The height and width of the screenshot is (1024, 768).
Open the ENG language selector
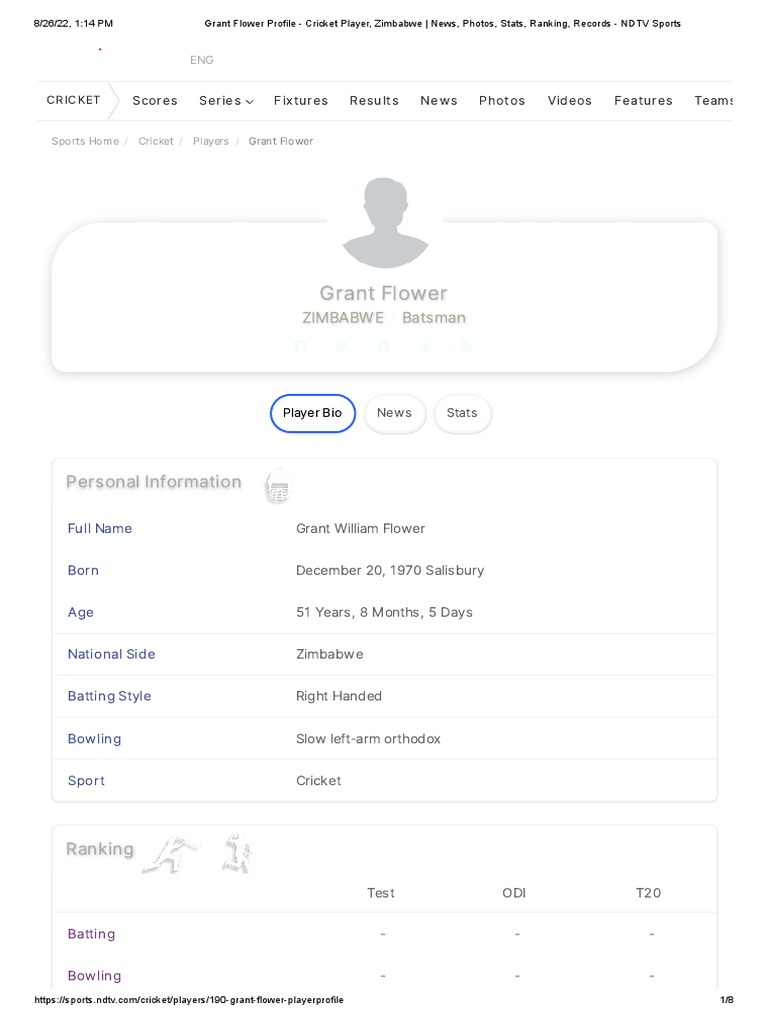[202, 60]
